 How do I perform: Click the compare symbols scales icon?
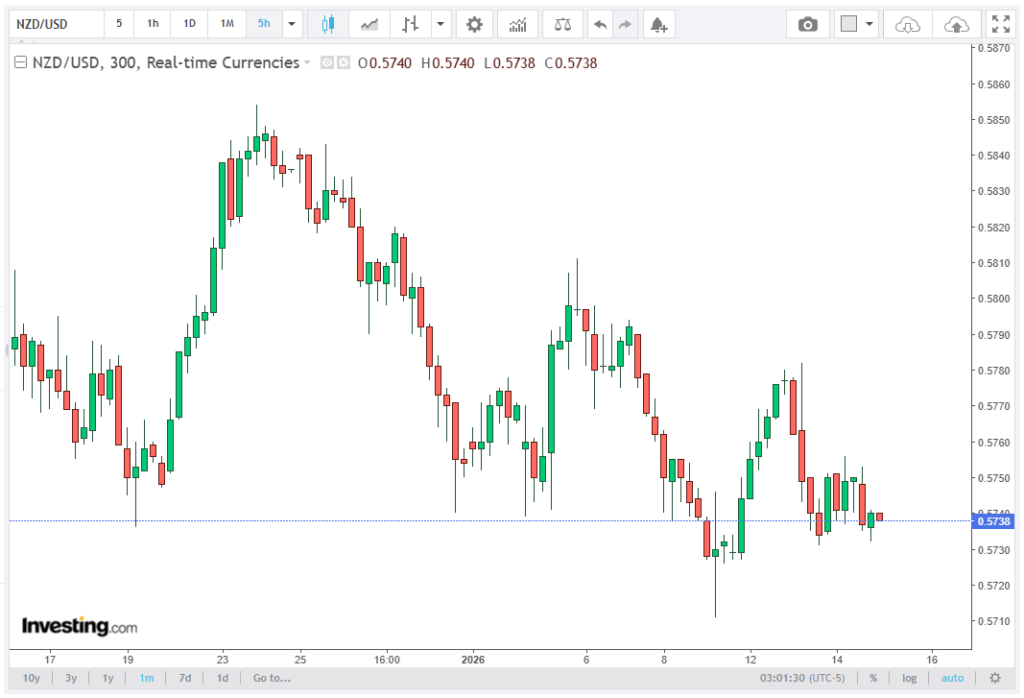click(x=564, y=23)
